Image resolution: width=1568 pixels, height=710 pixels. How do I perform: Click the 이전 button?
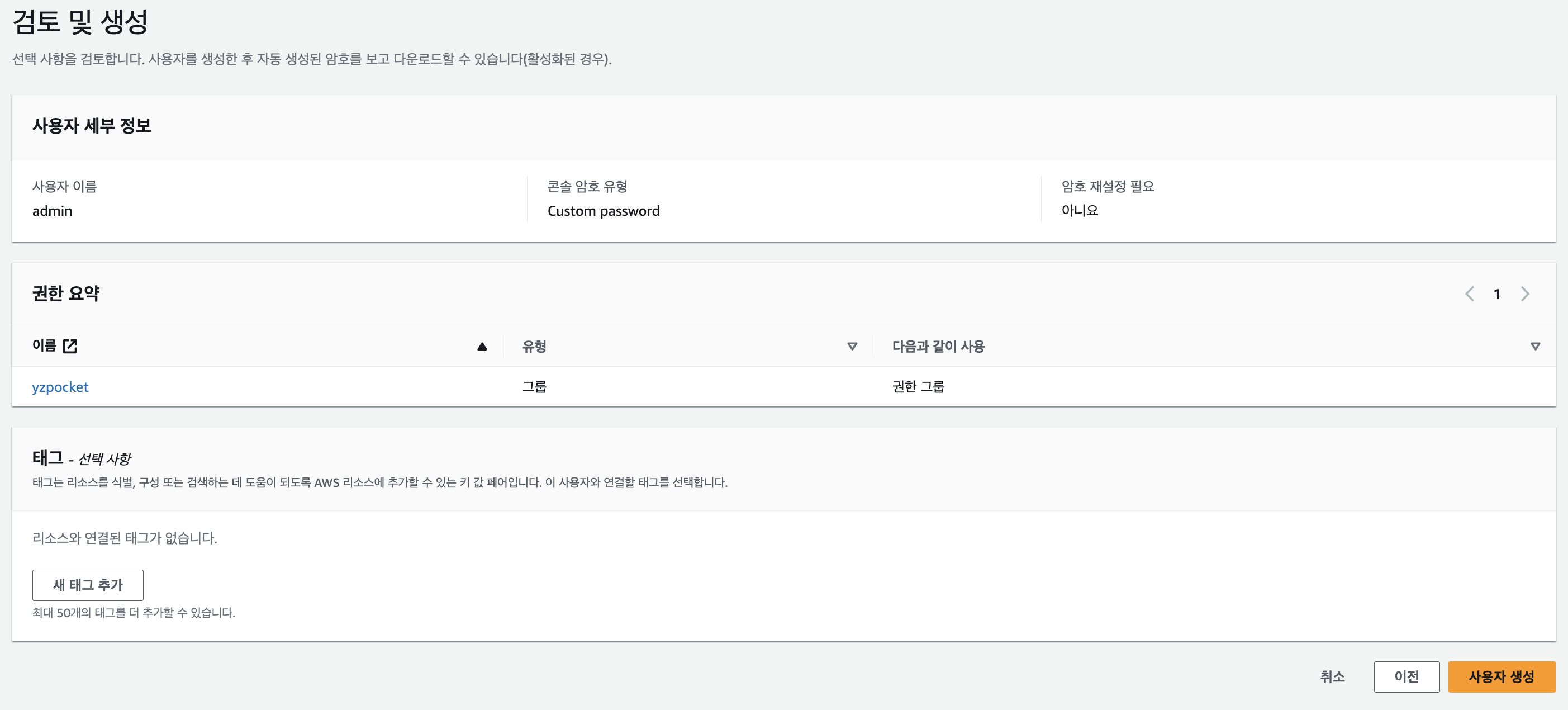tap(1405, 676)
